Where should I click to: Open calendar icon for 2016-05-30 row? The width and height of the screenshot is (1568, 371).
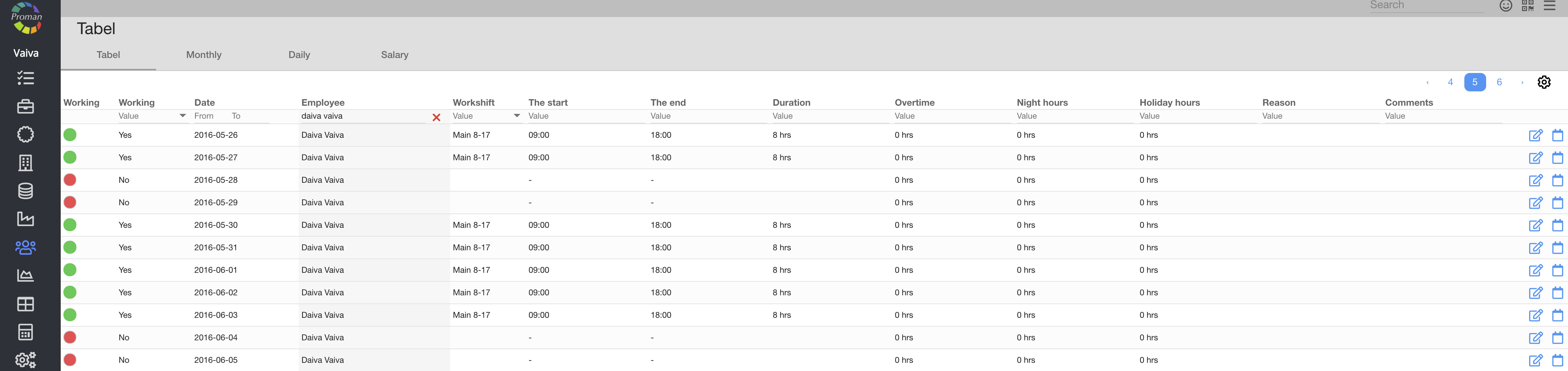click(1557, 225)
